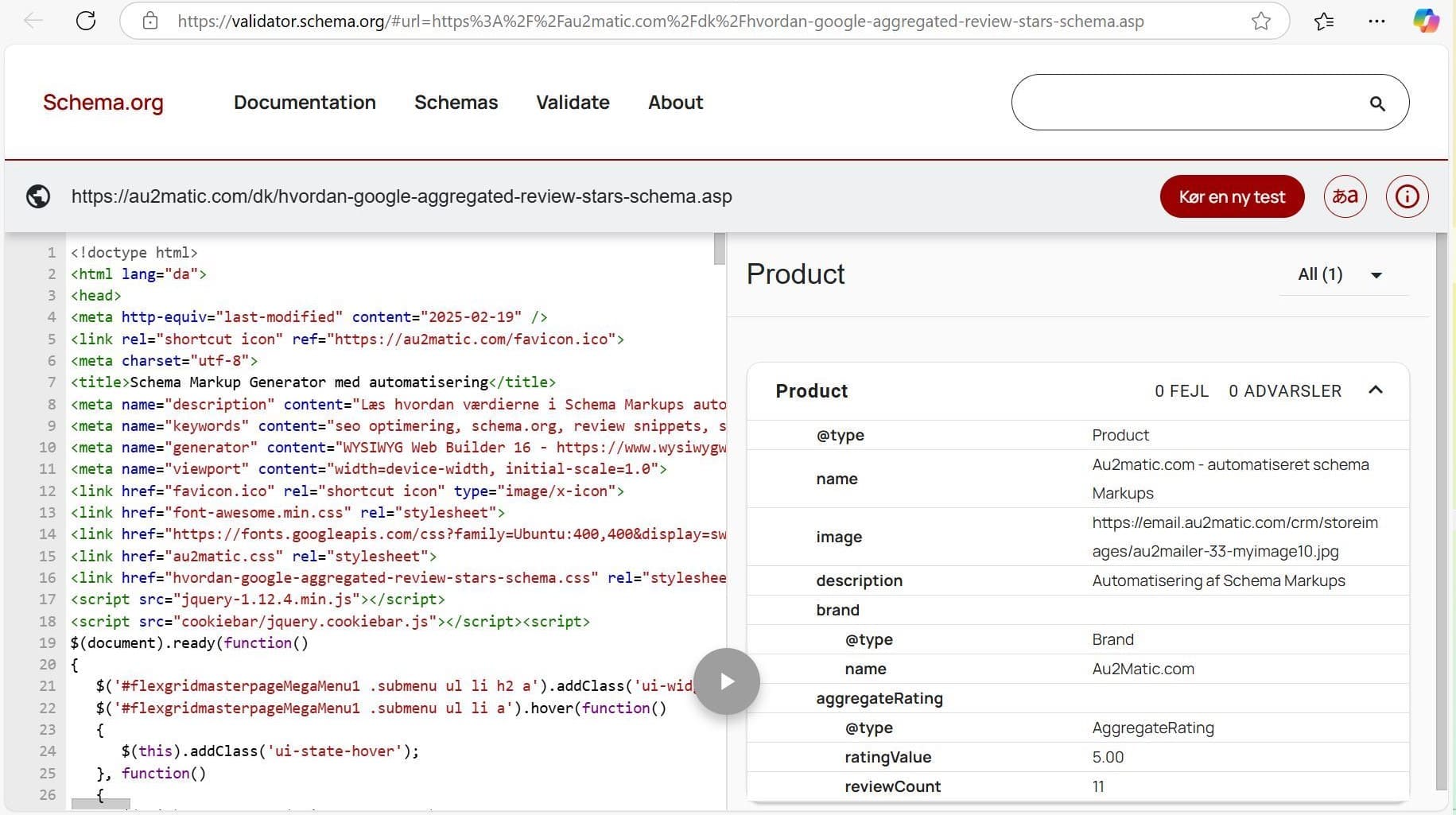
Task: Click line 19 document ready code
Action: (189, 643)
